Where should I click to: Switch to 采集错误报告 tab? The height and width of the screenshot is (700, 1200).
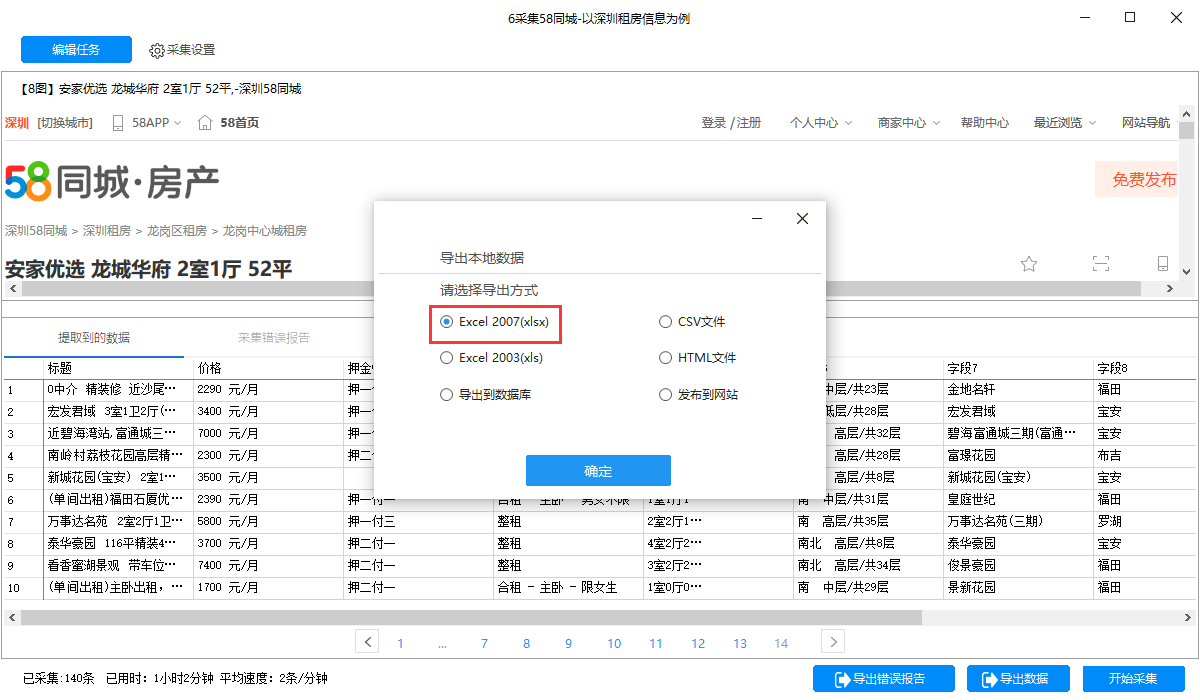coord(274,338)
